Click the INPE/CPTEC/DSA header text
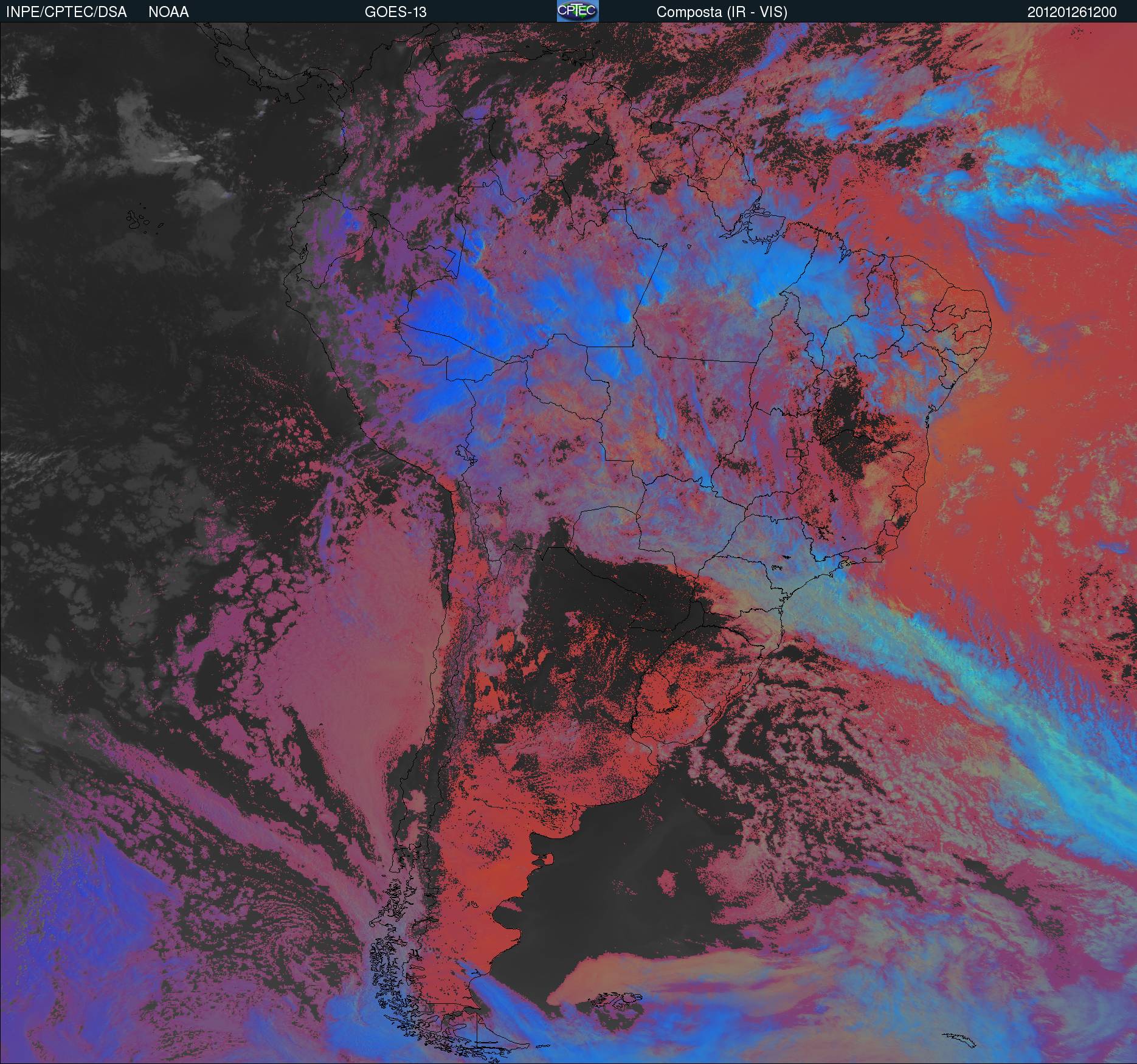The image size is (1137, 1064). (66, 12)
